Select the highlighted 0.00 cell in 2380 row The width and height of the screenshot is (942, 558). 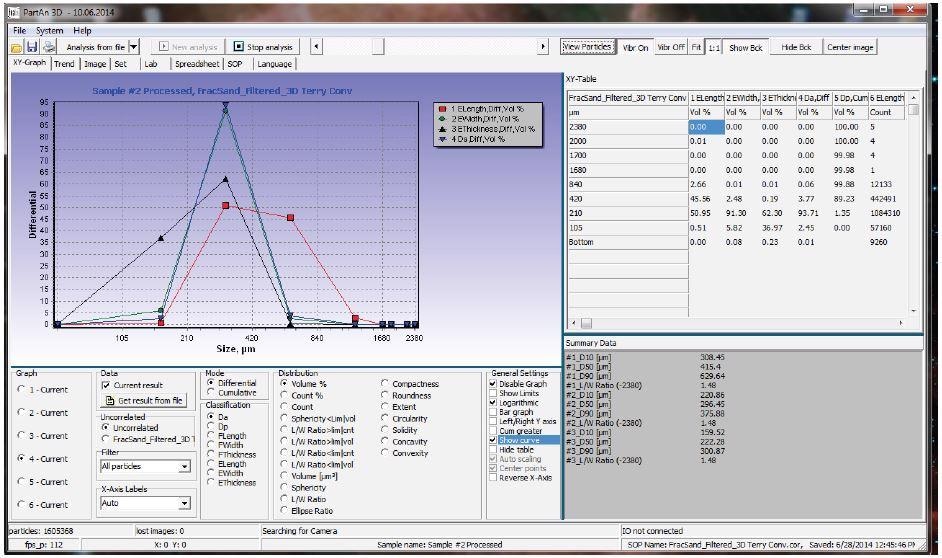point(706,127)
